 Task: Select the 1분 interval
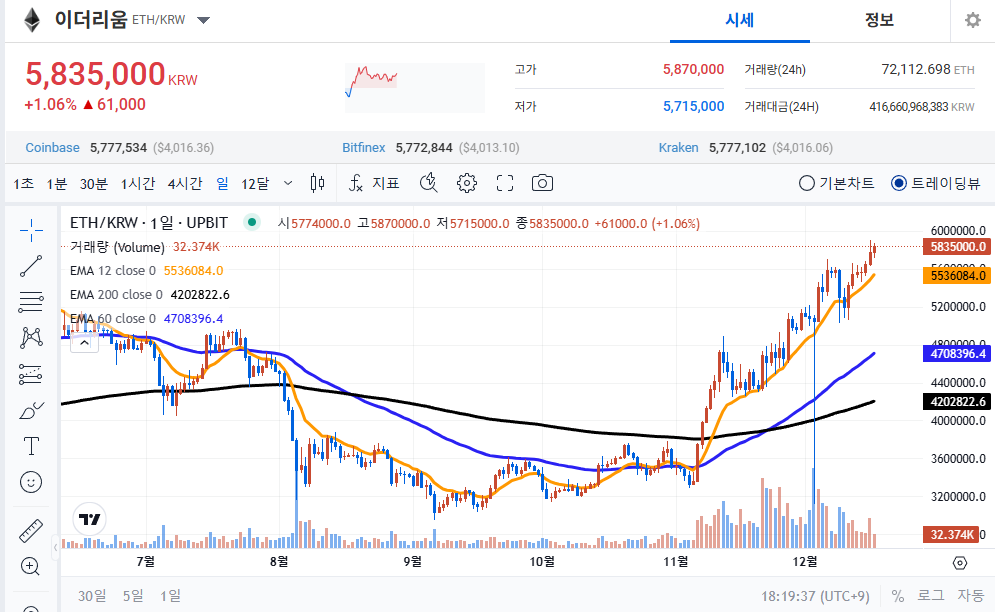pos(56,183)
